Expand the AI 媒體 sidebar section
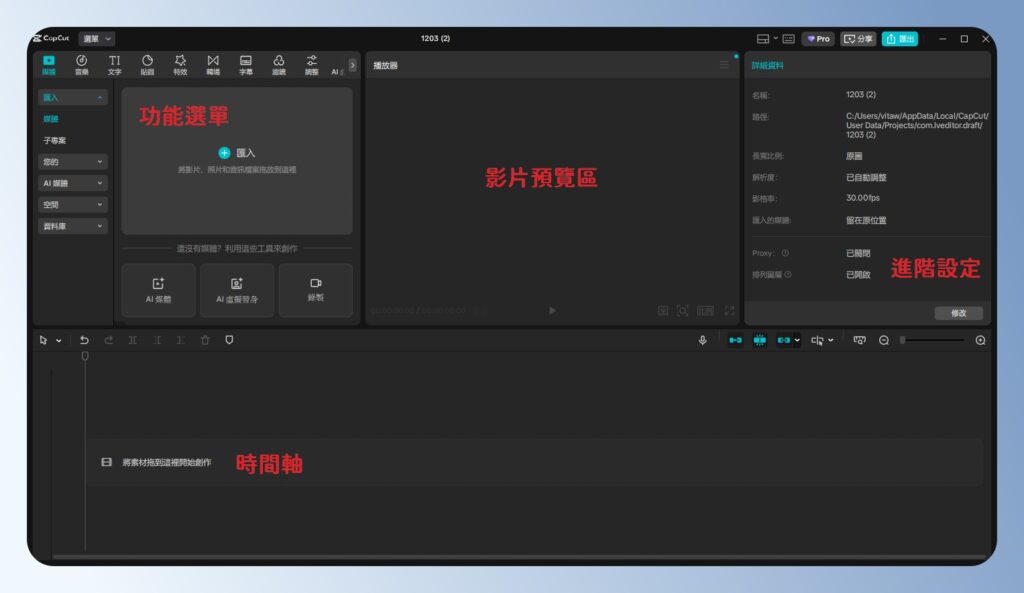This screenshot has height=593, width=1024. pyautogui.click(x=72, y=183)
